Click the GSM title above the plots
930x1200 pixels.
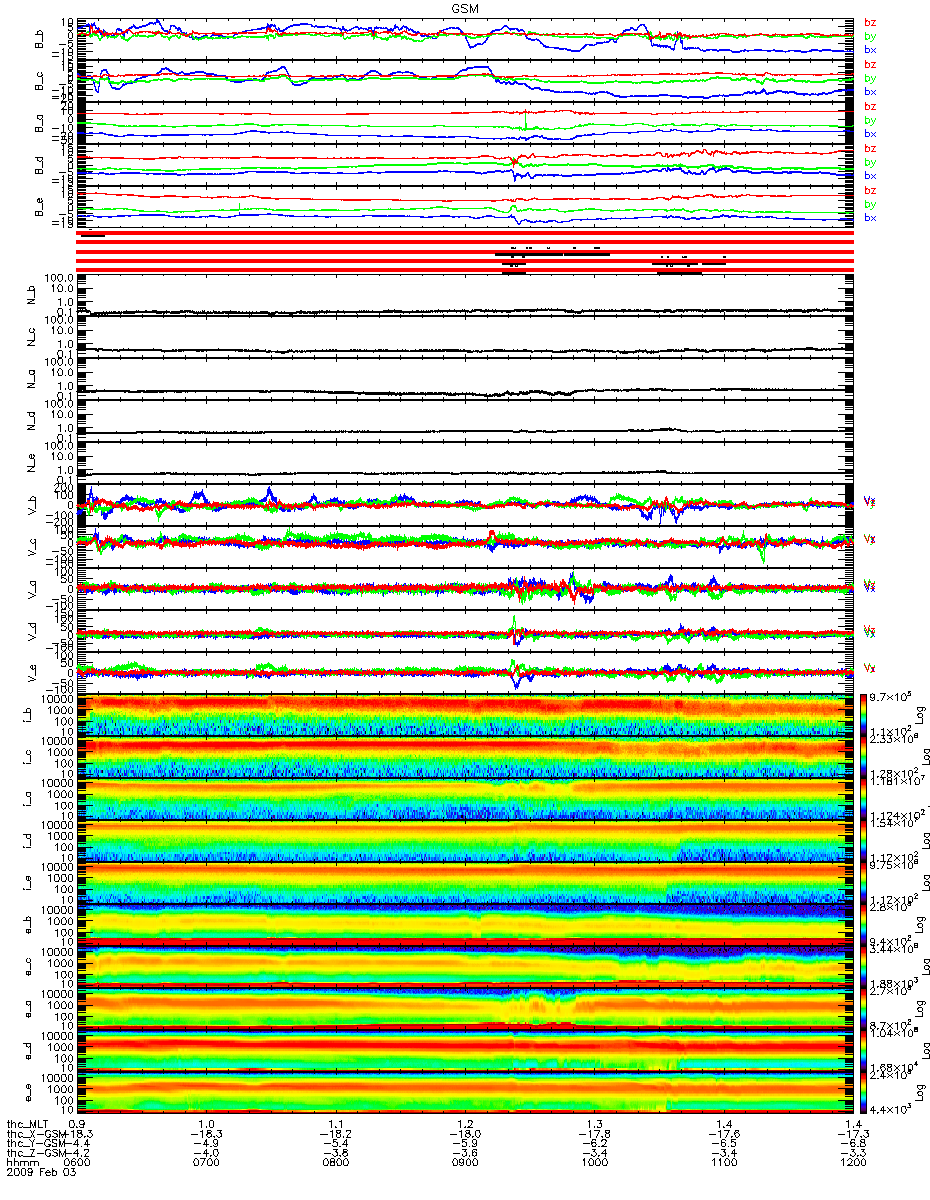click(x=464, y=7)
